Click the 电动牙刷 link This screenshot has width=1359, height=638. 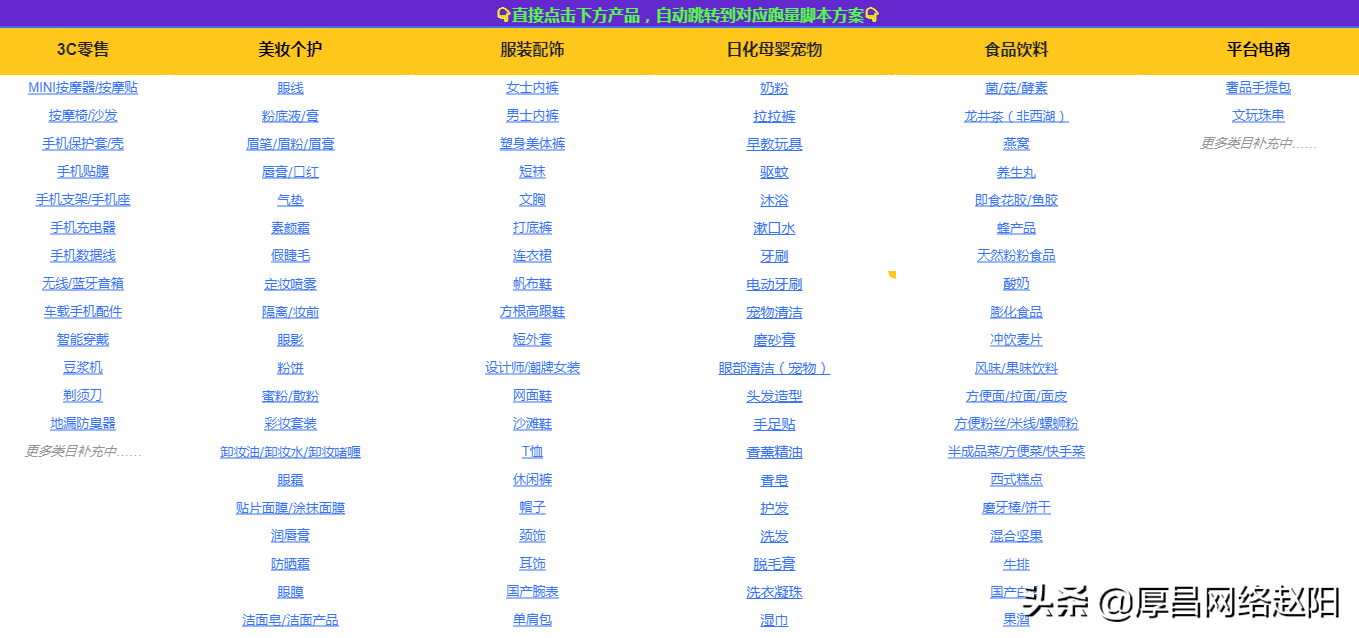pos(774,284)
